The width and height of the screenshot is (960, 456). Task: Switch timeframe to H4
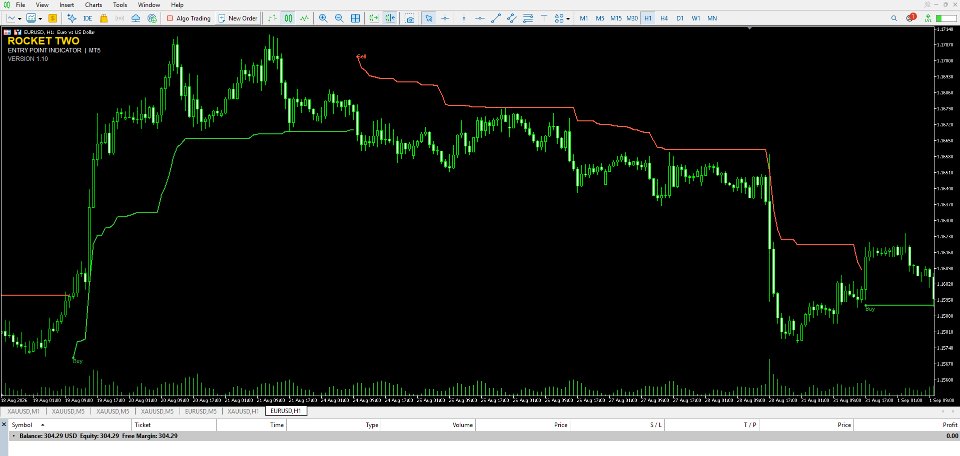point(664,18)
